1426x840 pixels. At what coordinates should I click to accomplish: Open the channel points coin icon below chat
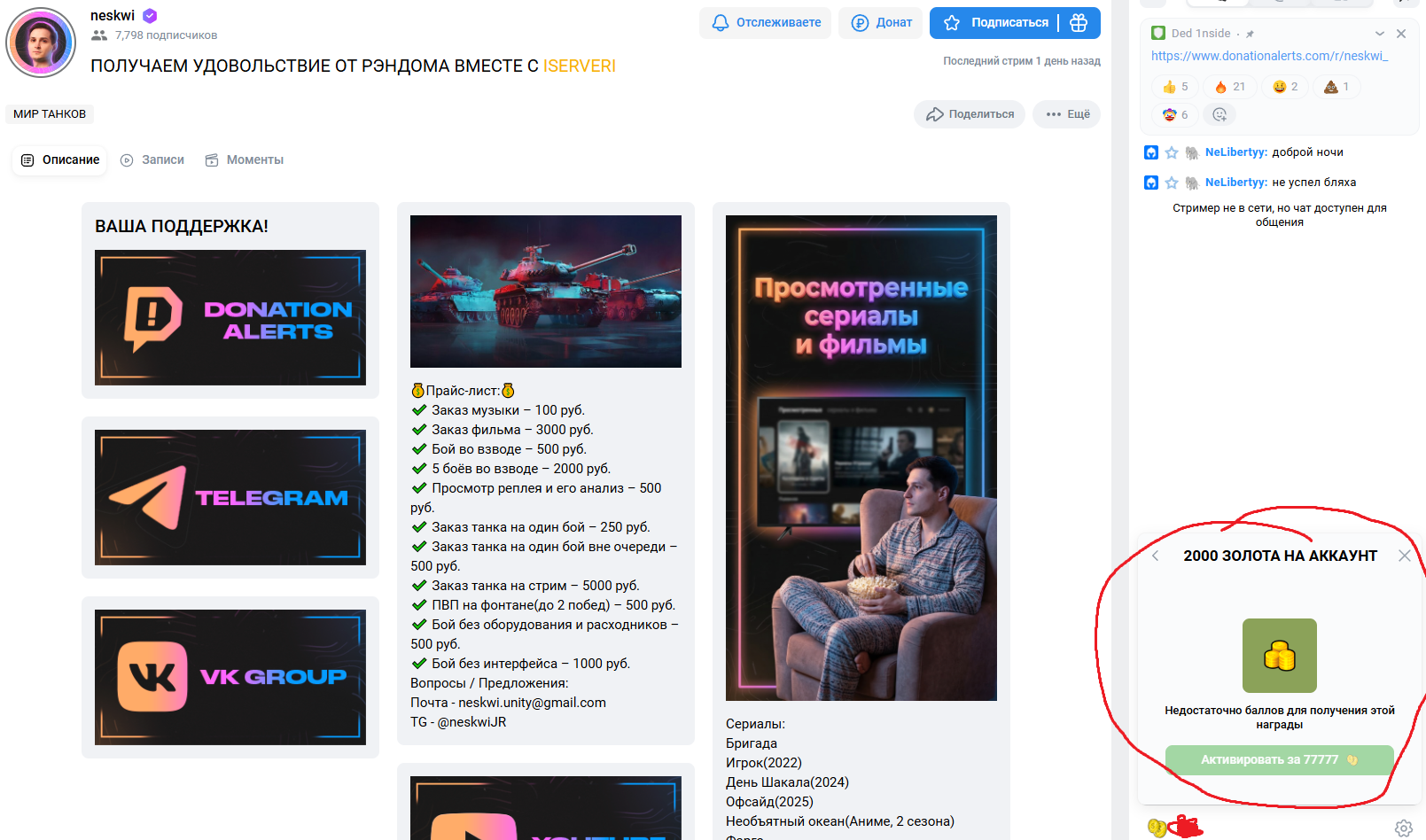click(1157, 828)
